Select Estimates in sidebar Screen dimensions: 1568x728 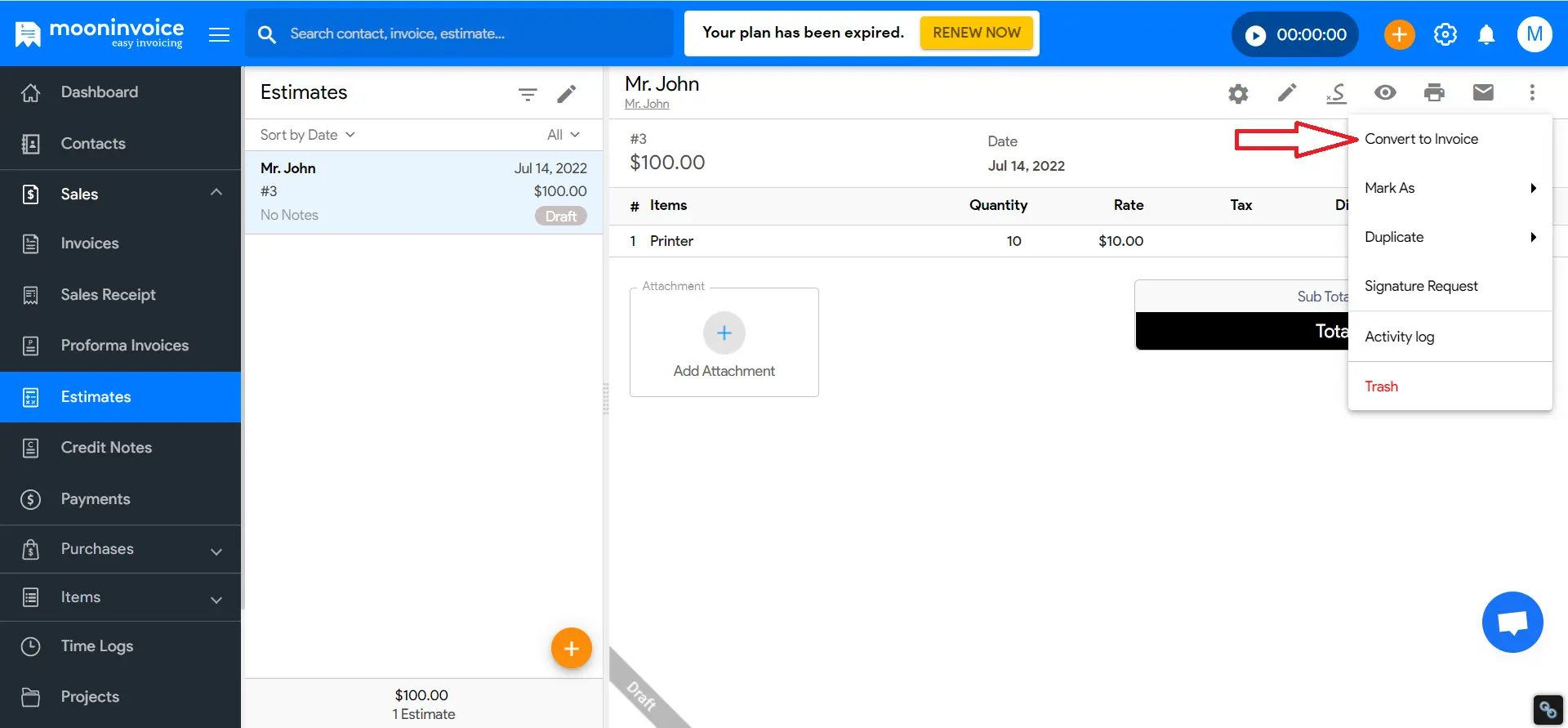[x=121, y=397]
